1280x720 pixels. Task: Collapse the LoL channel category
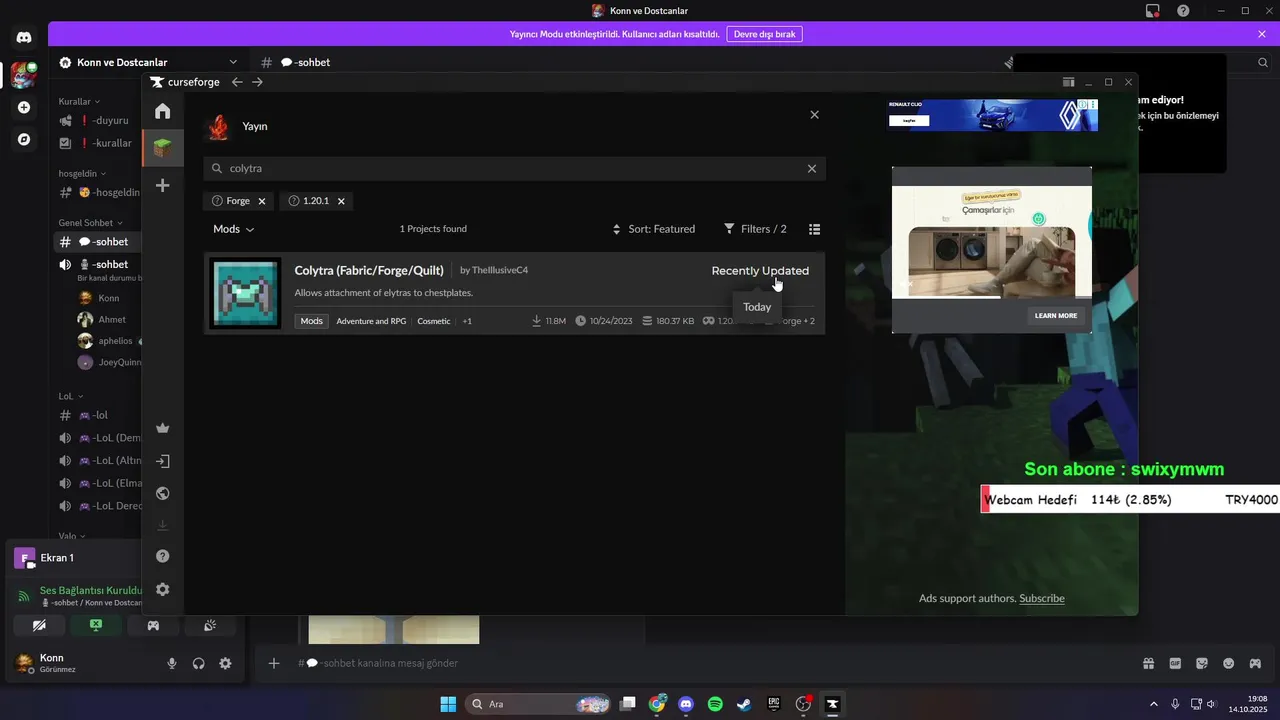point(71,396)
